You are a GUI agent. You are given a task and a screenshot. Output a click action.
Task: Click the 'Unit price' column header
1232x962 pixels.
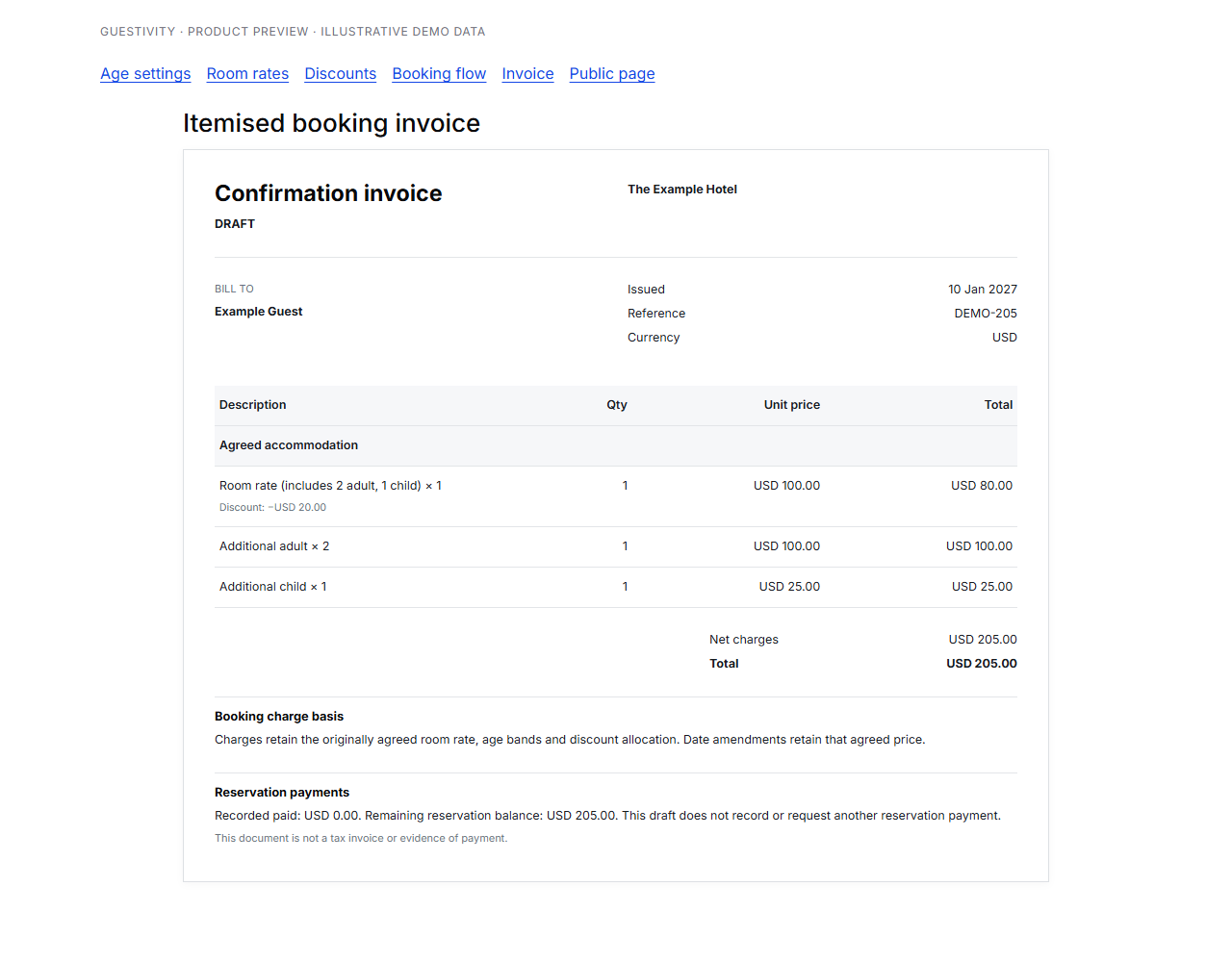[792, 405]
